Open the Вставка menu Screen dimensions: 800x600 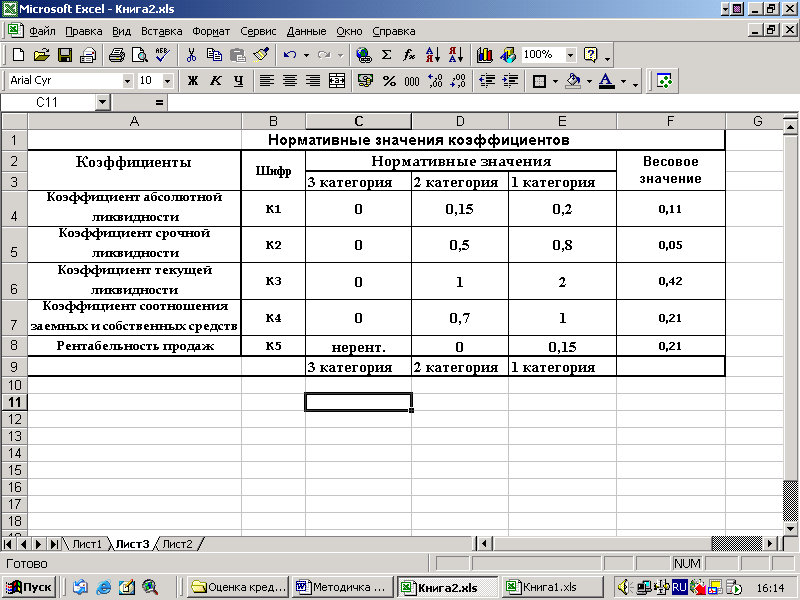pyautogui.click(x=162, y=31)
